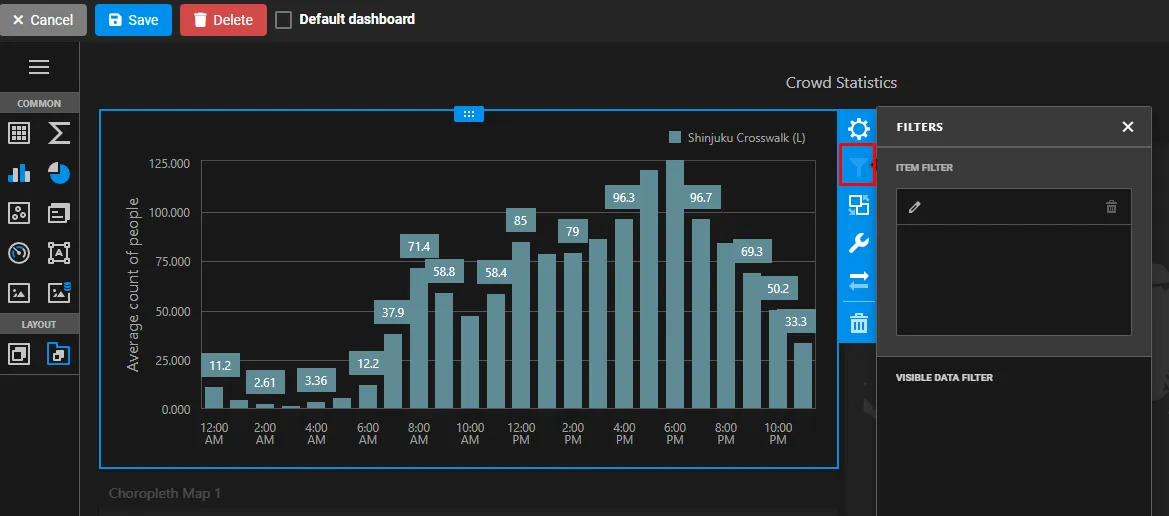The height and width of the screenshot is (516, 1169).
Task: Add a Text Box item
Action: pos(59,253)
